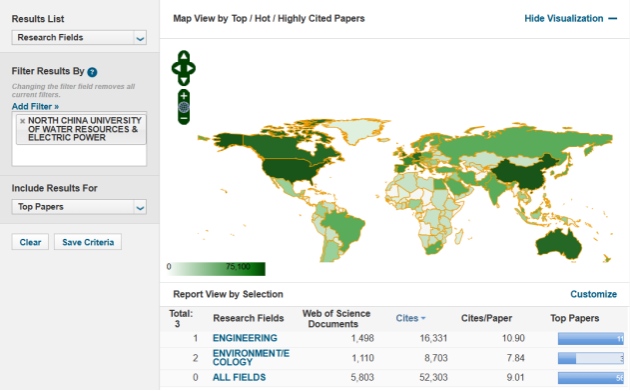Zoom in on the map with the plus
The width and height of the screenshot is (630, 391).
[x=184, y=96]
